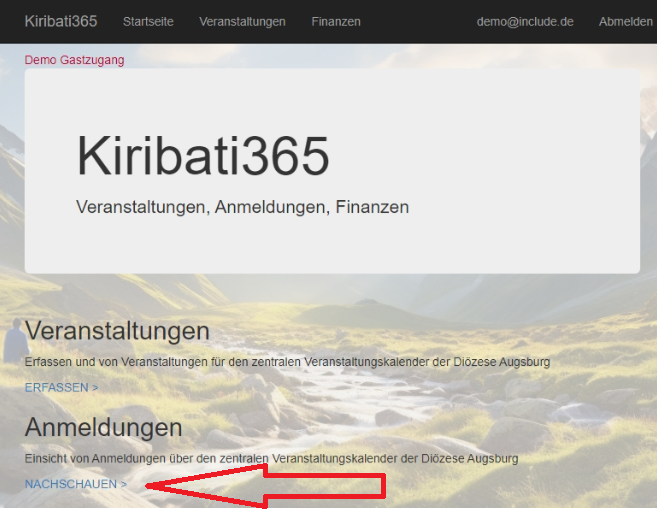
Task: Click the Kiribati365 brand logo in navbar
Action: pyautogui.click(x=60, y=21)
